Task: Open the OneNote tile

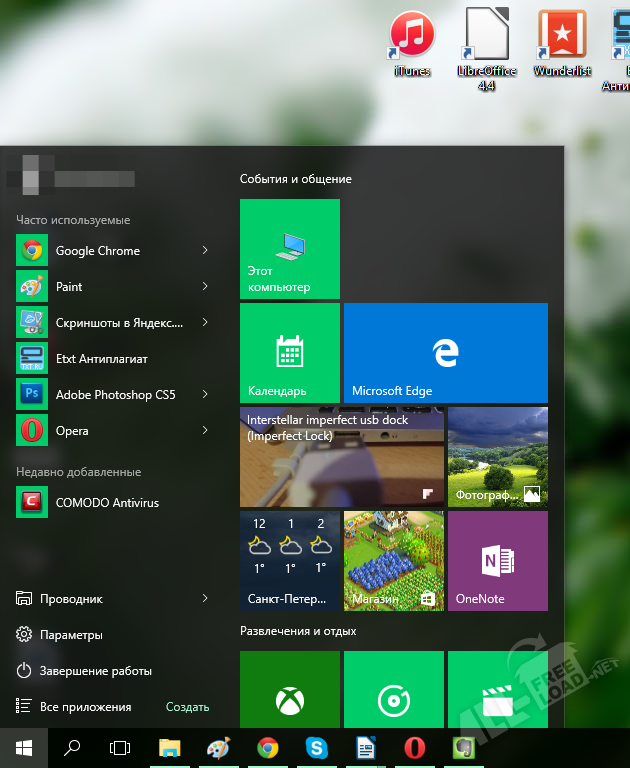Action: tap(497, 561)
